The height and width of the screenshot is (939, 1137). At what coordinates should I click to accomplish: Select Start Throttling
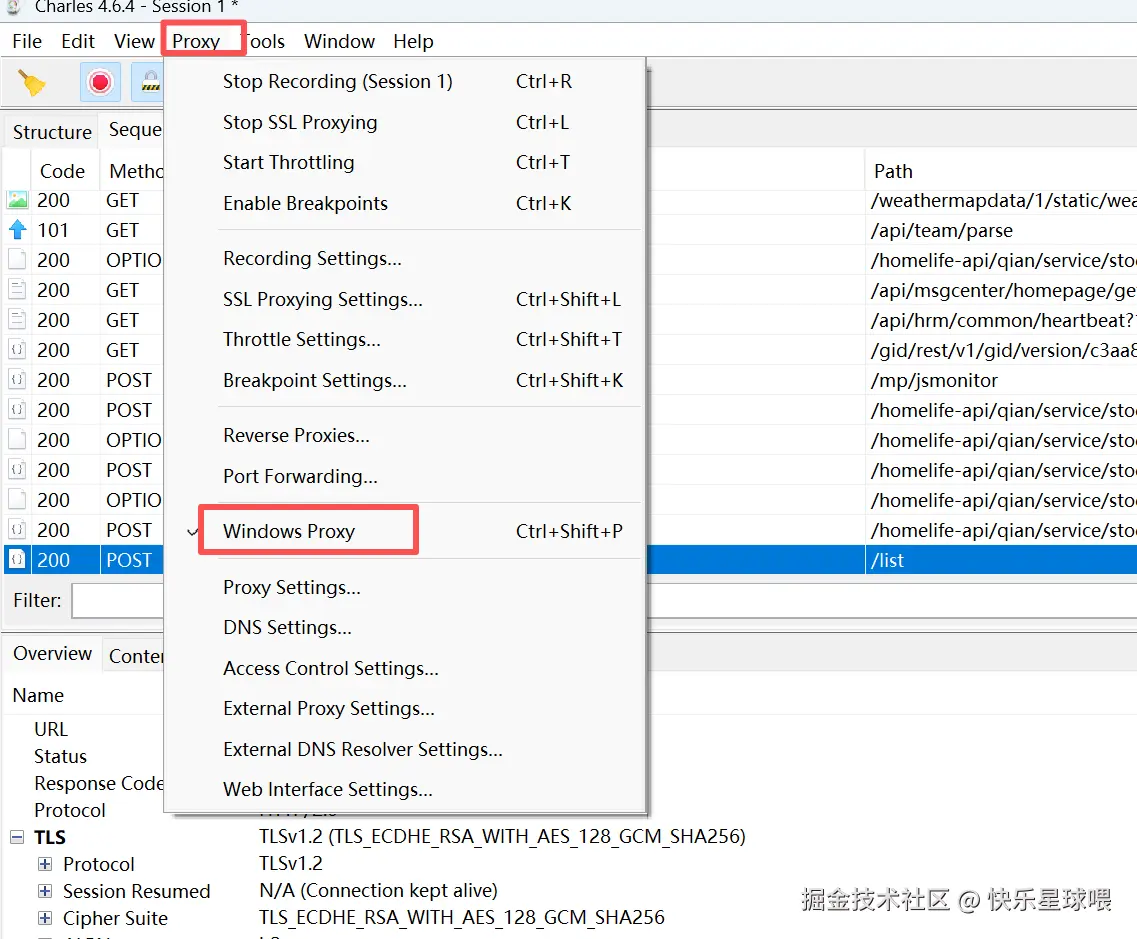[x=406, y=162]
